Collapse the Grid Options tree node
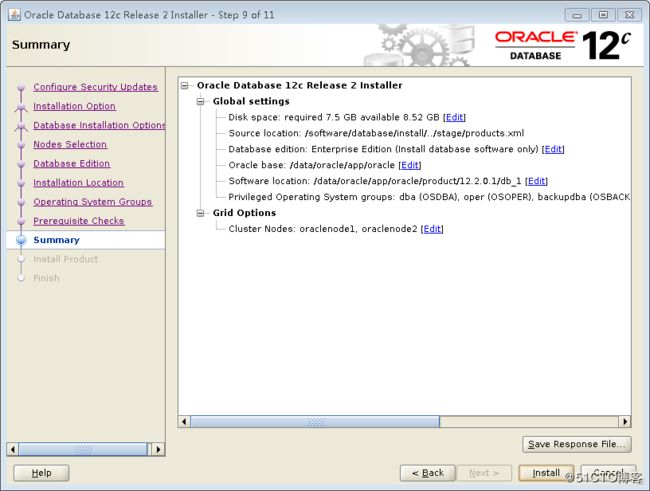This screenshot has width=650, height=491. tap(201, 213)
